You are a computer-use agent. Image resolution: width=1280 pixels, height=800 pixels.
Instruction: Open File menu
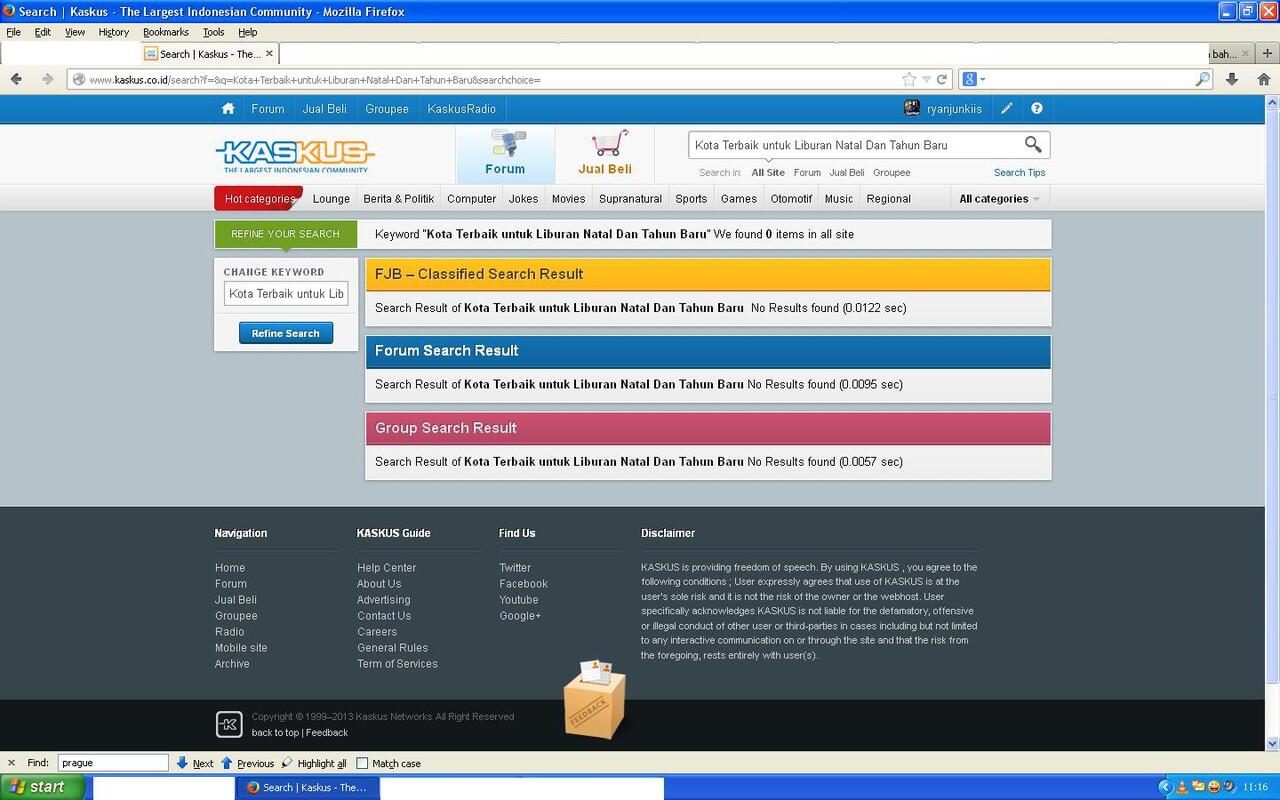click(x=13, y=32)
